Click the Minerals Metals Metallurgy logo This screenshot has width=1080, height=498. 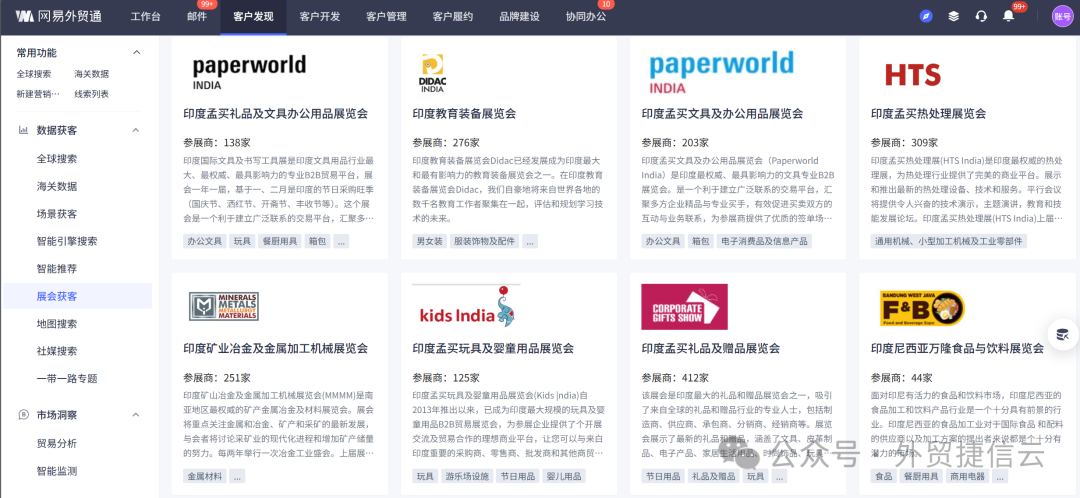pos(224,307)
